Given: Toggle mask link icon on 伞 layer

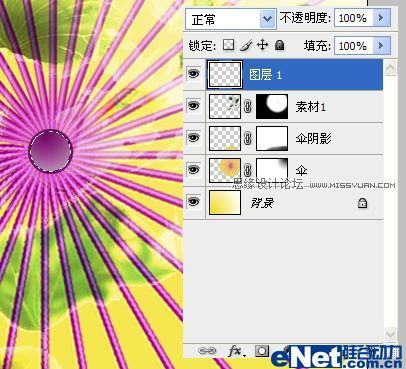Looking at the screenshot, I should tap(248, 170).
